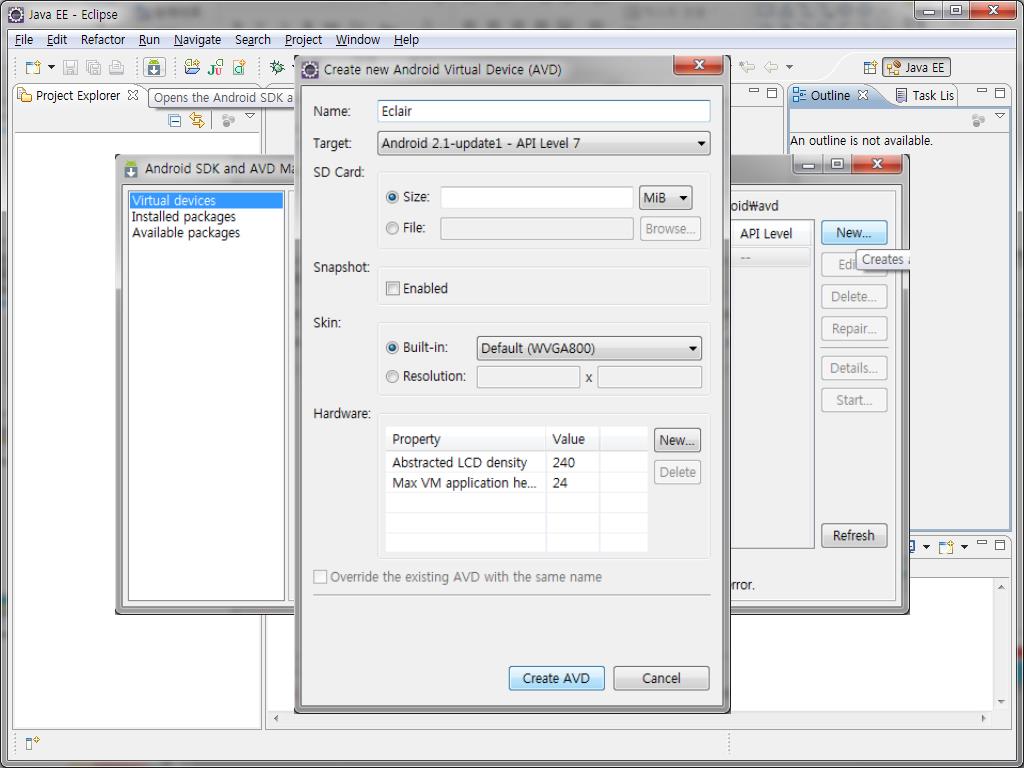
Task: Open the Display Selected Console dropdown arrow
Action: tap(925, 547)
